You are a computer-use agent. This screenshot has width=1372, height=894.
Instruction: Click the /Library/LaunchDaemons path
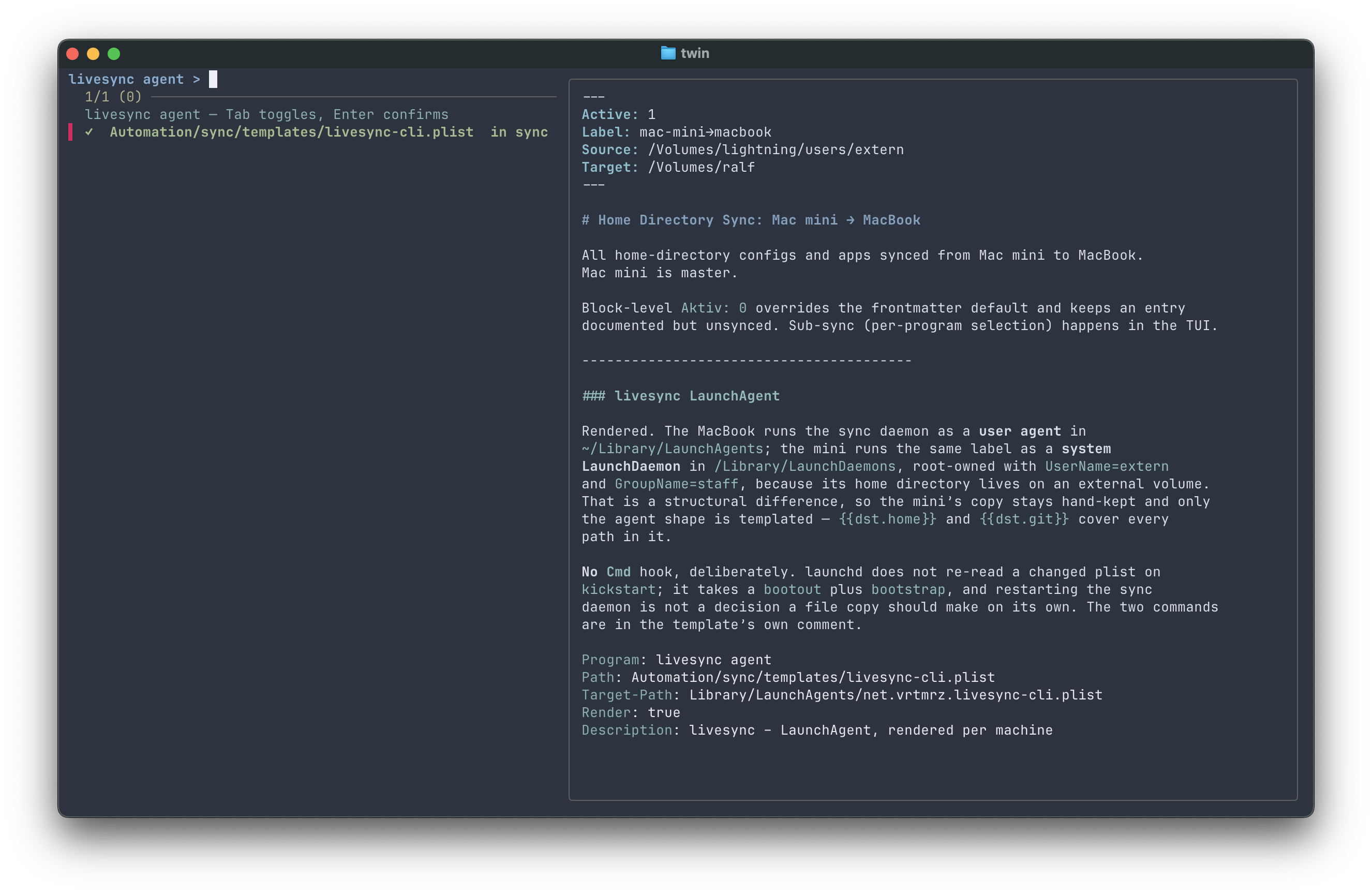pyautogui.click(x=805, y=466)
